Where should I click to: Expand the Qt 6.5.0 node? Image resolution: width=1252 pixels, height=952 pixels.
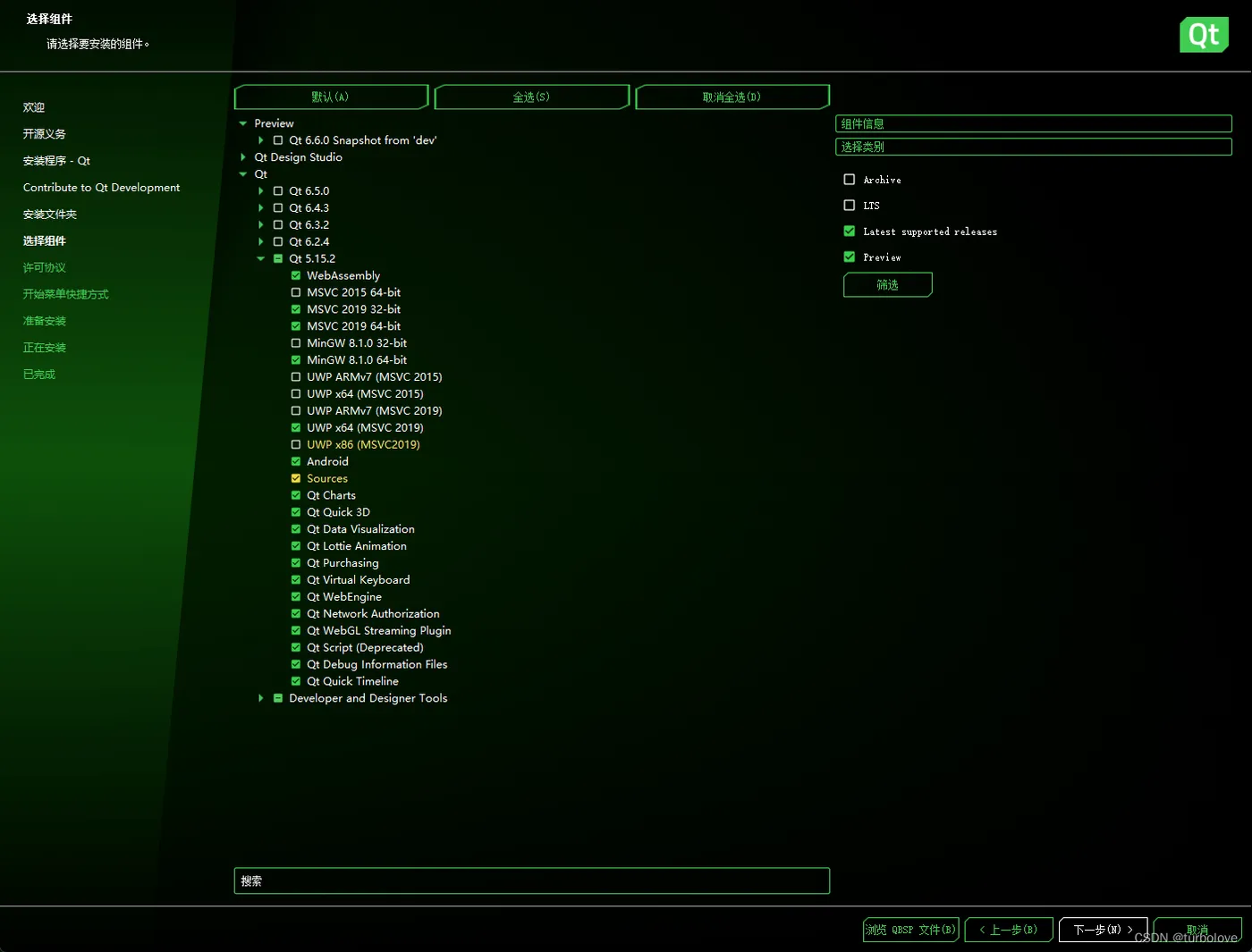tap(261, 191)
